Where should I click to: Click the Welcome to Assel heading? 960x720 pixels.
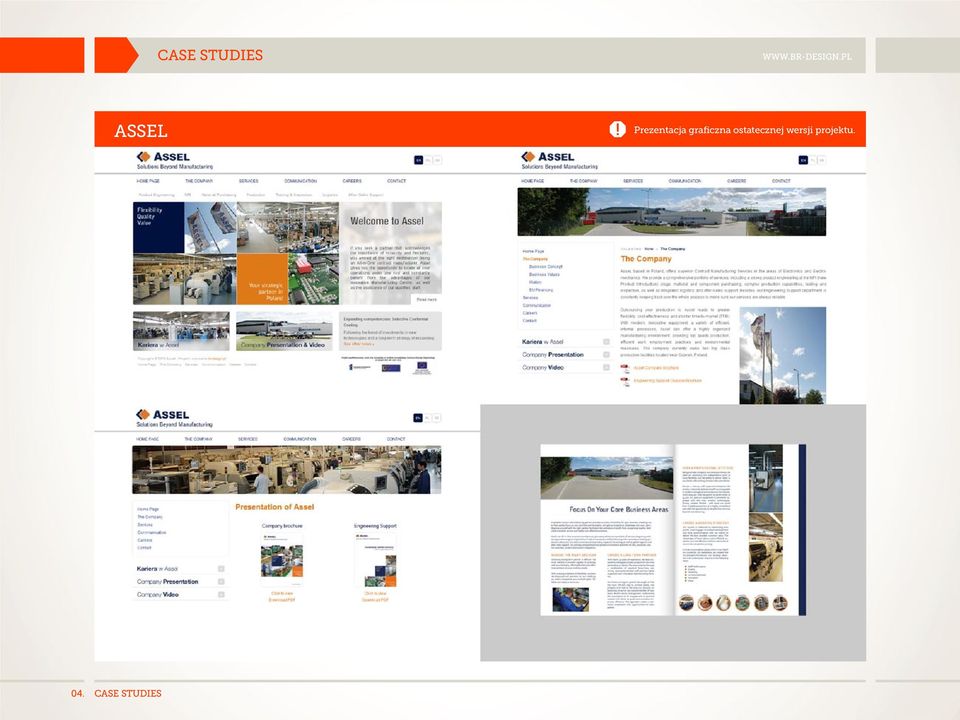[x=387, y=221]
